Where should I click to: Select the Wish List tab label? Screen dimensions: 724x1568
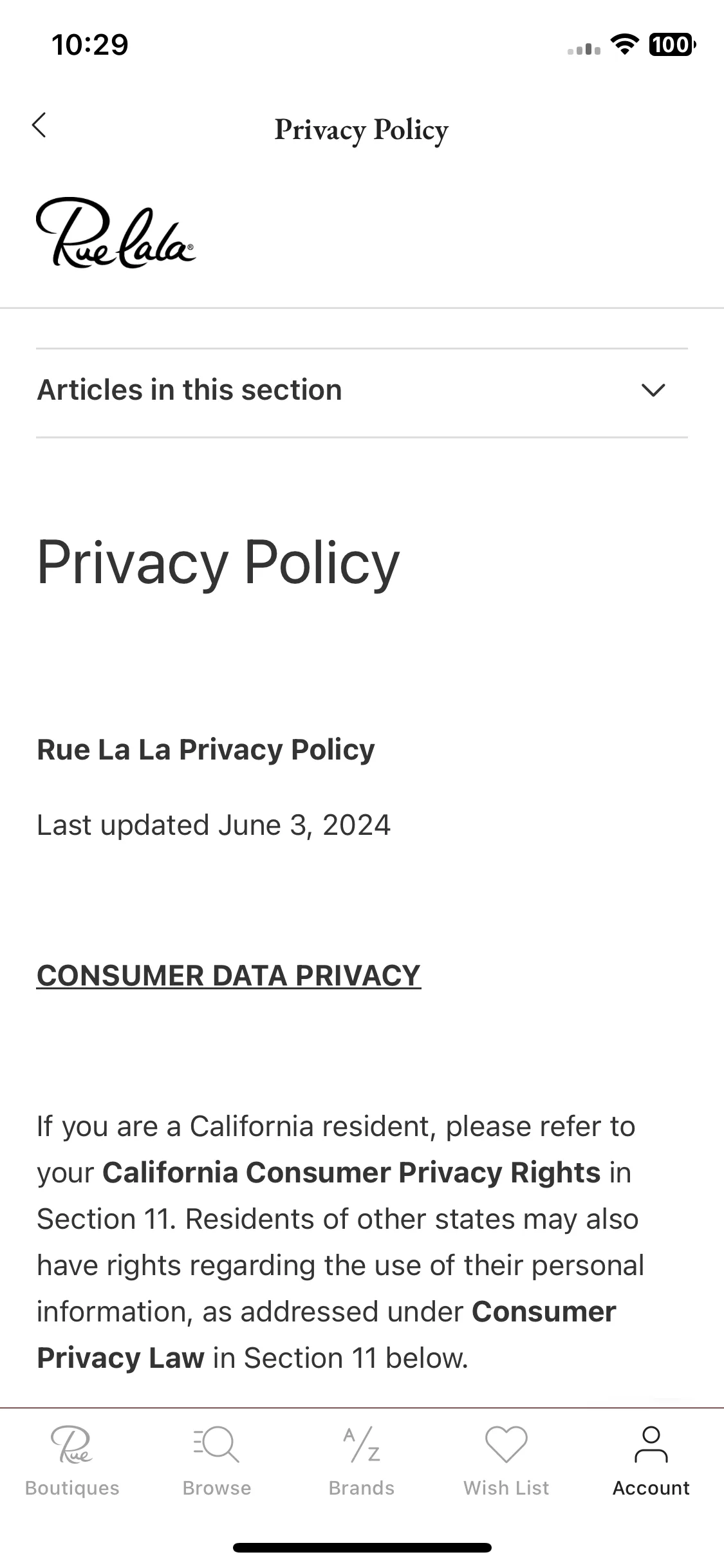tap(506, 1488)
